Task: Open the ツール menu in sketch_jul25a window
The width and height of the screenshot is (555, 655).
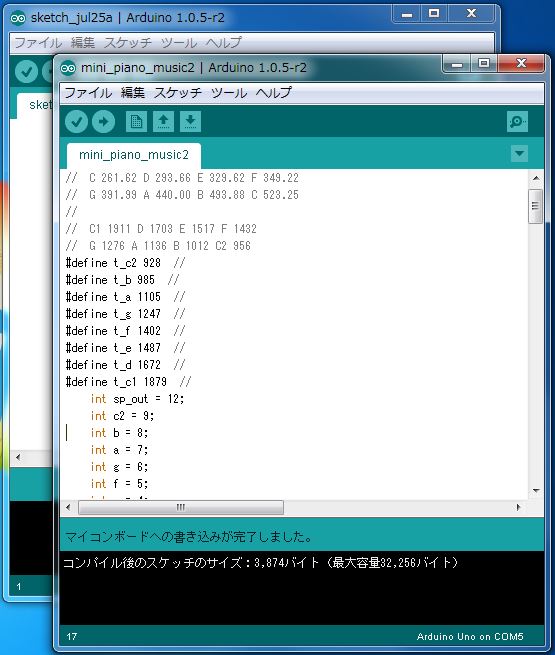Action: click(179, 43)
